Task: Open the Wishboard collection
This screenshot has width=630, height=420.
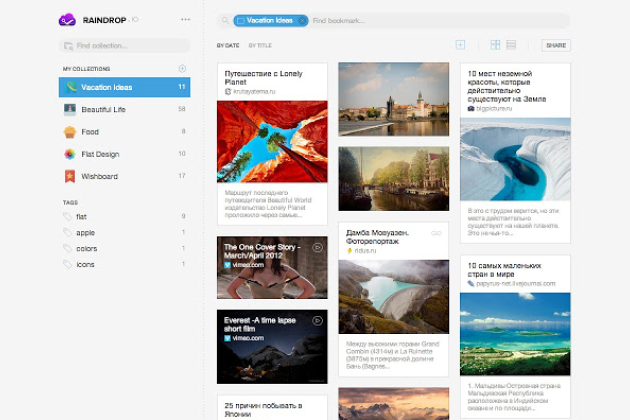Action: tap(125, 176)
